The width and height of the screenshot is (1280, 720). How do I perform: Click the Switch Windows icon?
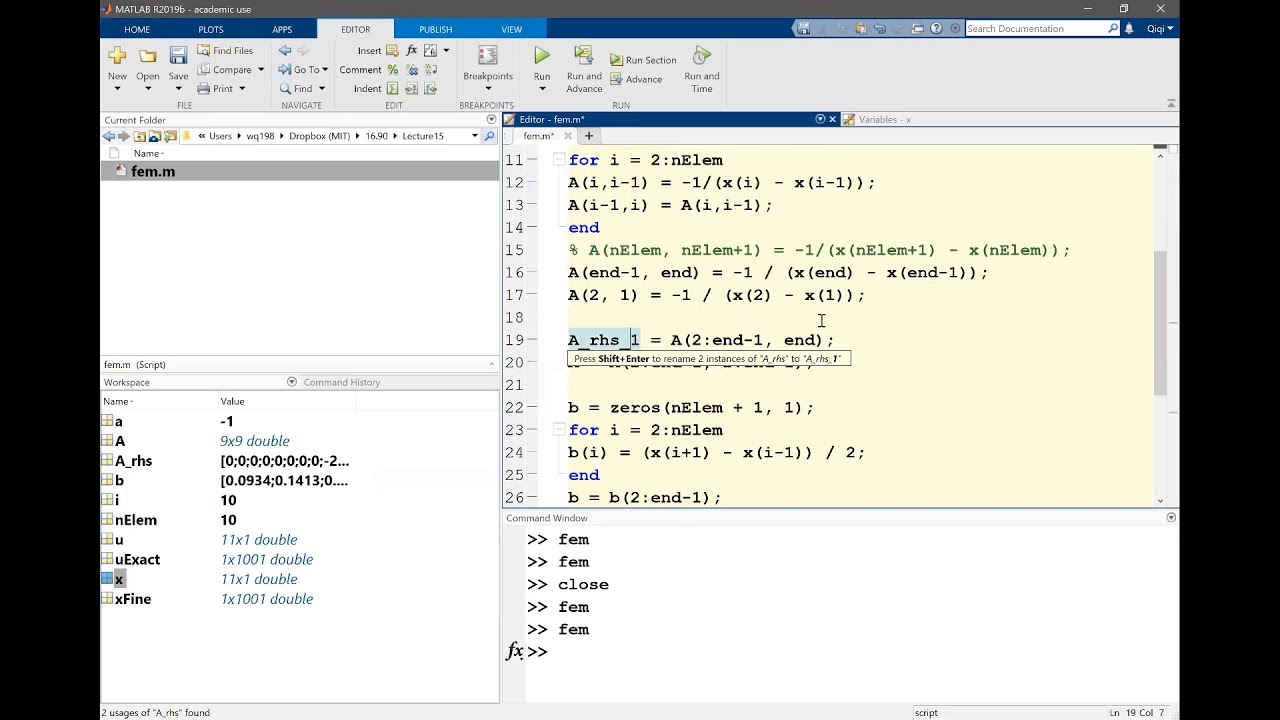pos(918,29)
